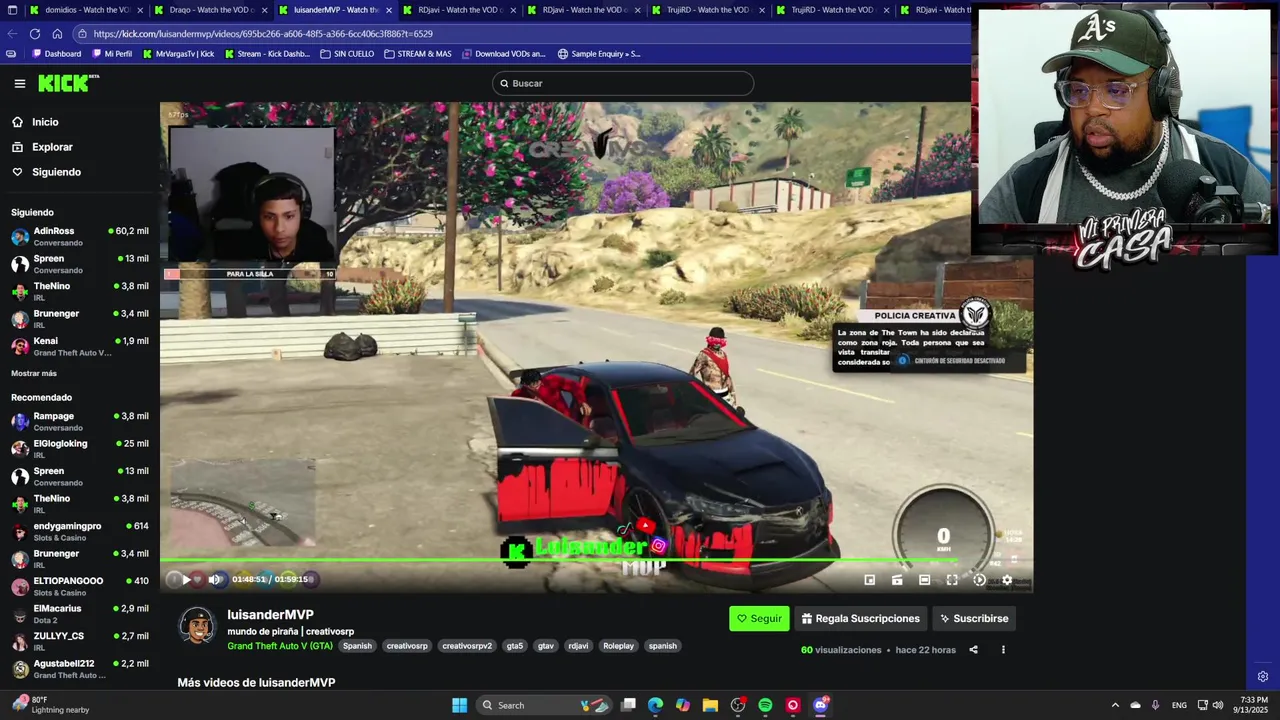Open luisanderMVP avatar below video
The height and width of the screenshot is (720, 1280).
pyautogui.click(x=197, y=626)
